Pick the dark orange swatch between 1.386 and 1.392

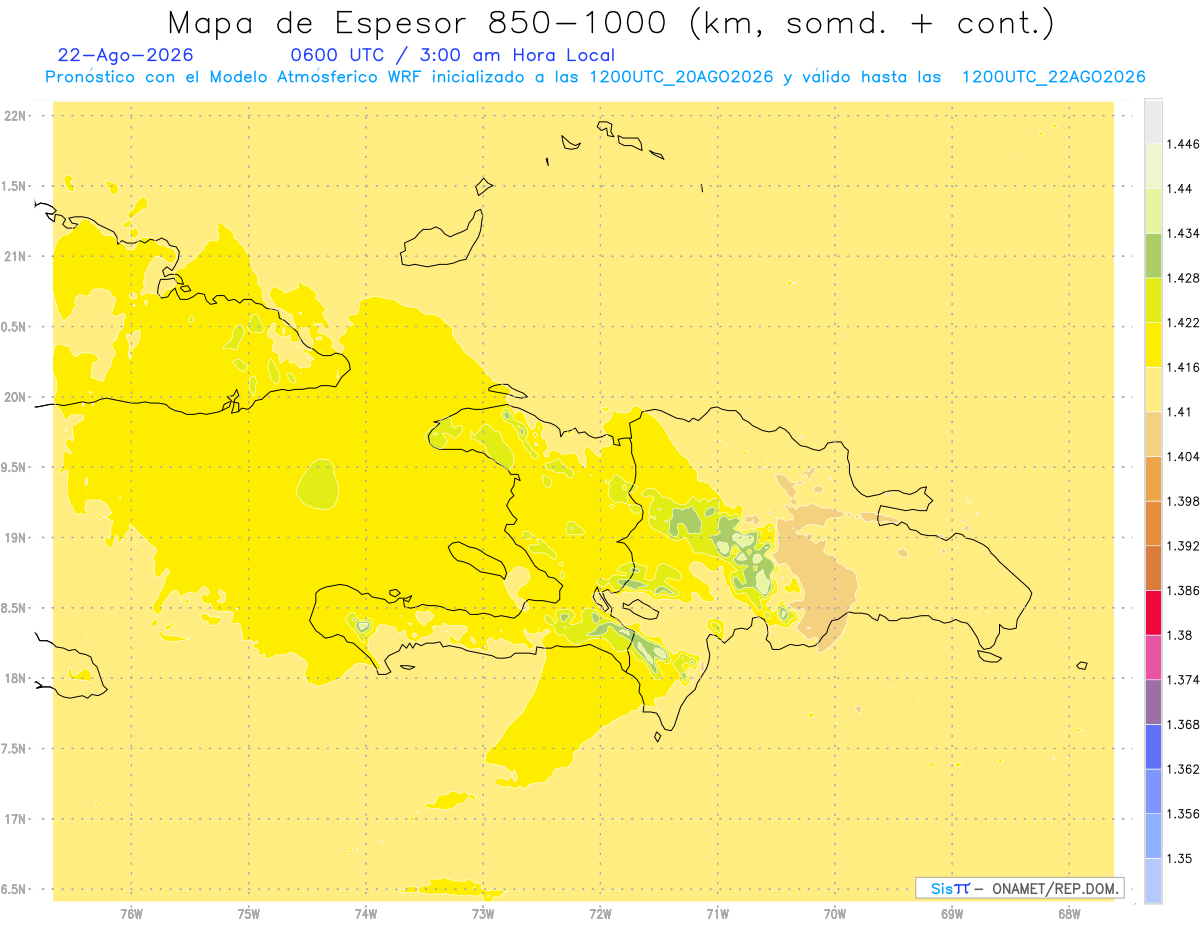coord(1153,568)
